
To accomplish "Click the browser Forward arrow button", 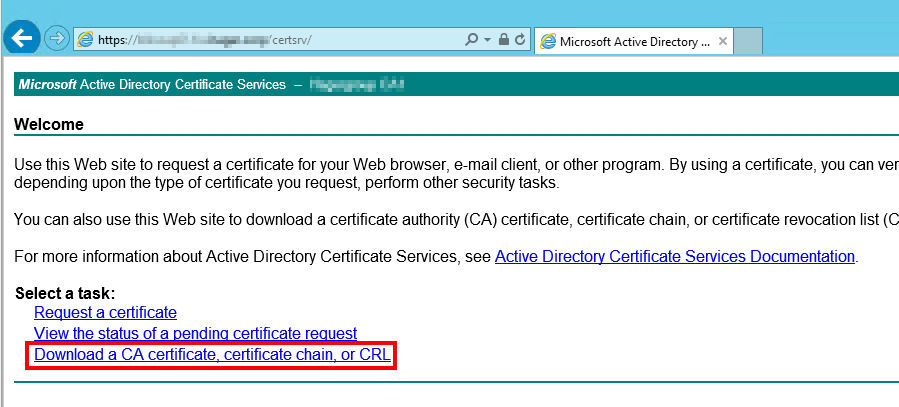I will click(56, 40).
